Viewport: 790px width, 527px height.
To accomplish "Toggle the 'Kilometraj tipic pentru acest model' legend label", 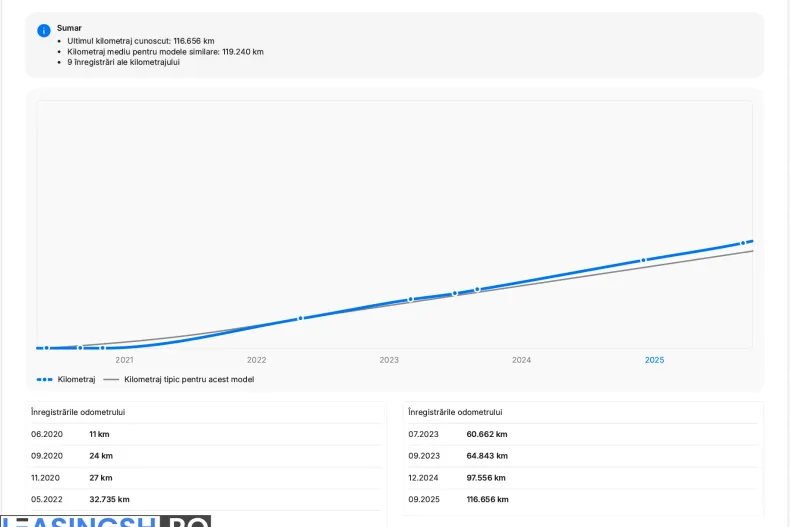I will click(188, 380).
